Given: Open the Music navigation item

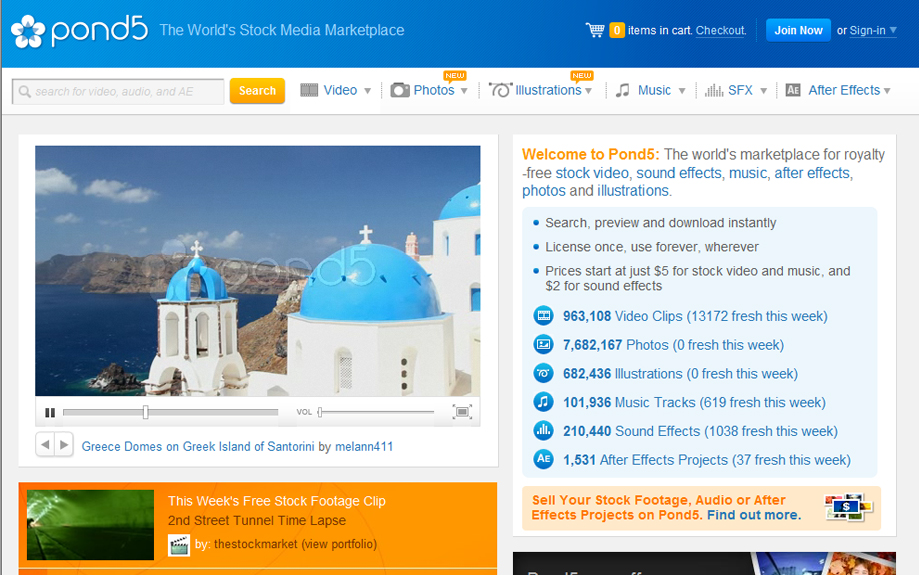Looking at the screenshot, I should [x=654, y=90].
